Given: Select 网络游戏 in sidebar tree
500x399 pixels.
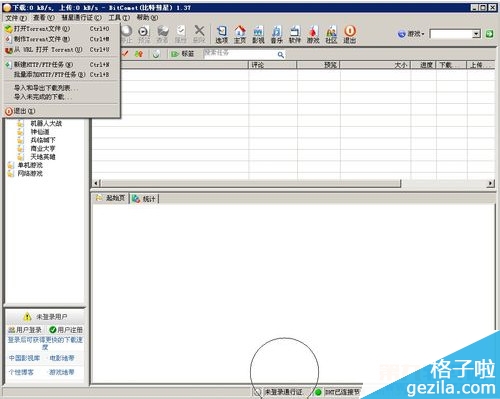Looking at the screenshot, I should (x=30, y=173).
